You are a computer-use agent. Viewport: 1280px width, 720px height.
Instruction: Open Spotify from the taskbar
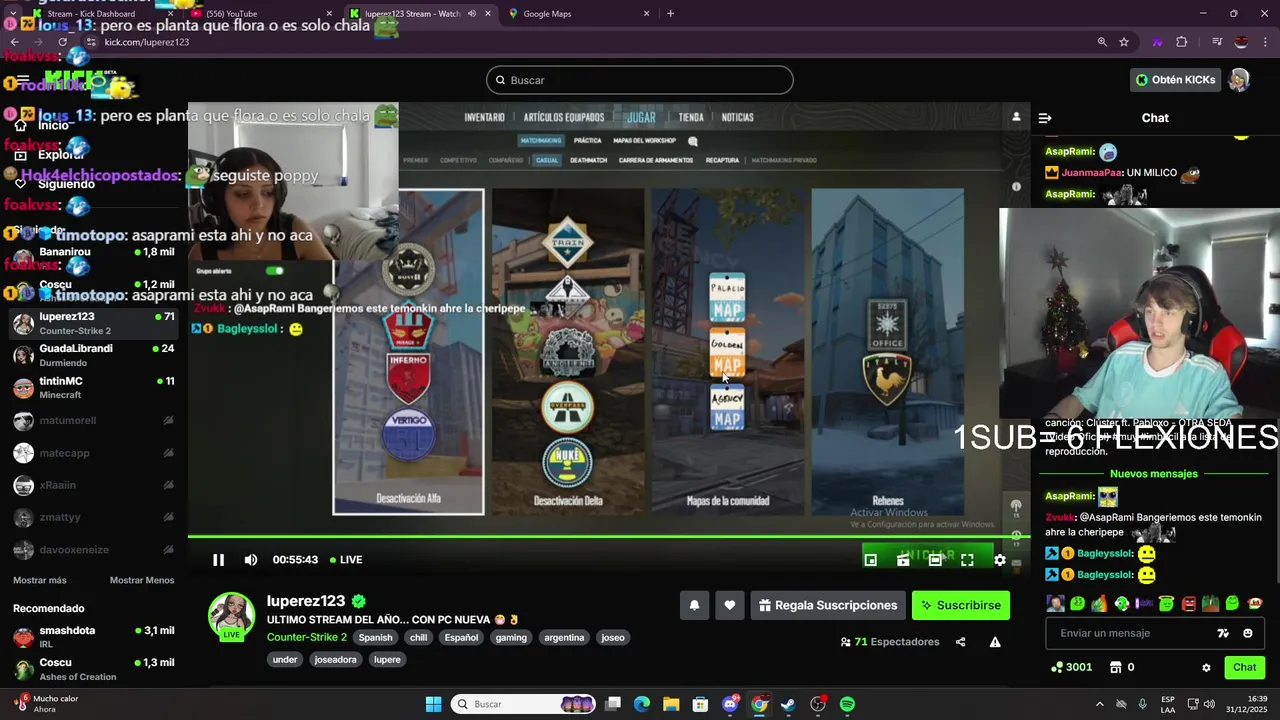pyautogui.click(x=847, y=704)
